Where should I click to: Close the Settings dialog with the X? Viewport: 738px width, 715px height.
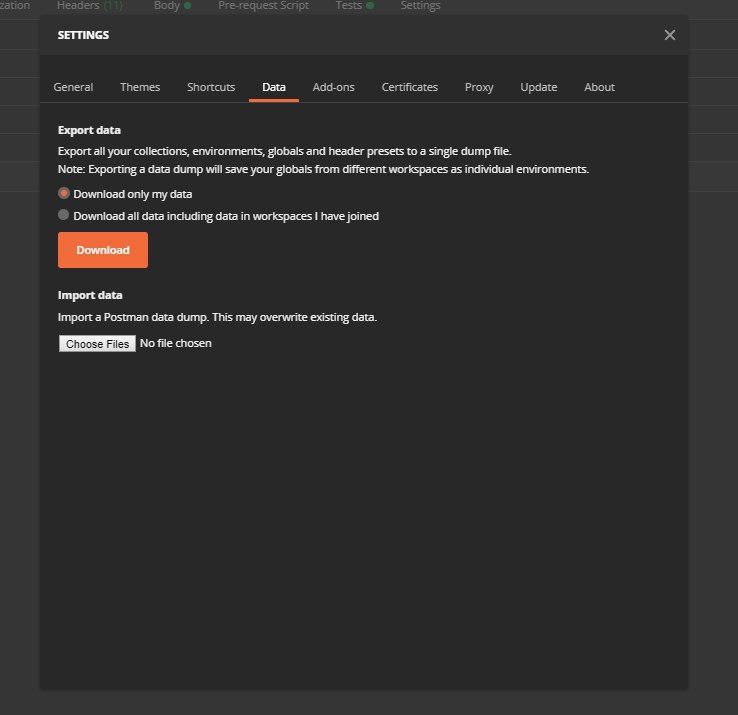click(669, 35)
